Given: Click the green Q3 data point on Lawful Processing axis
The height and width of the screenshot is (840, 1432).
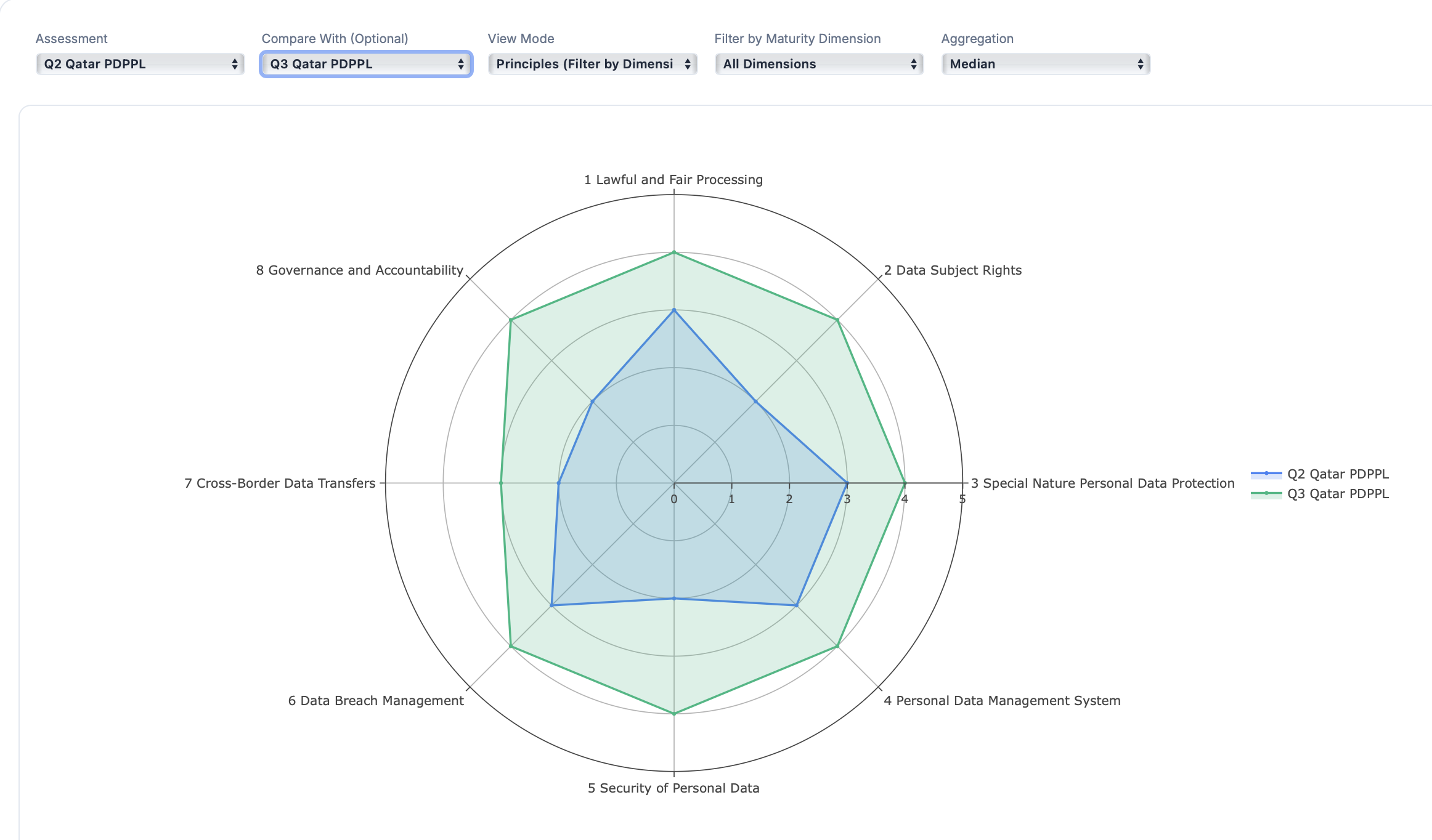Looking at the screenshot, I should [x=673, y=252].
